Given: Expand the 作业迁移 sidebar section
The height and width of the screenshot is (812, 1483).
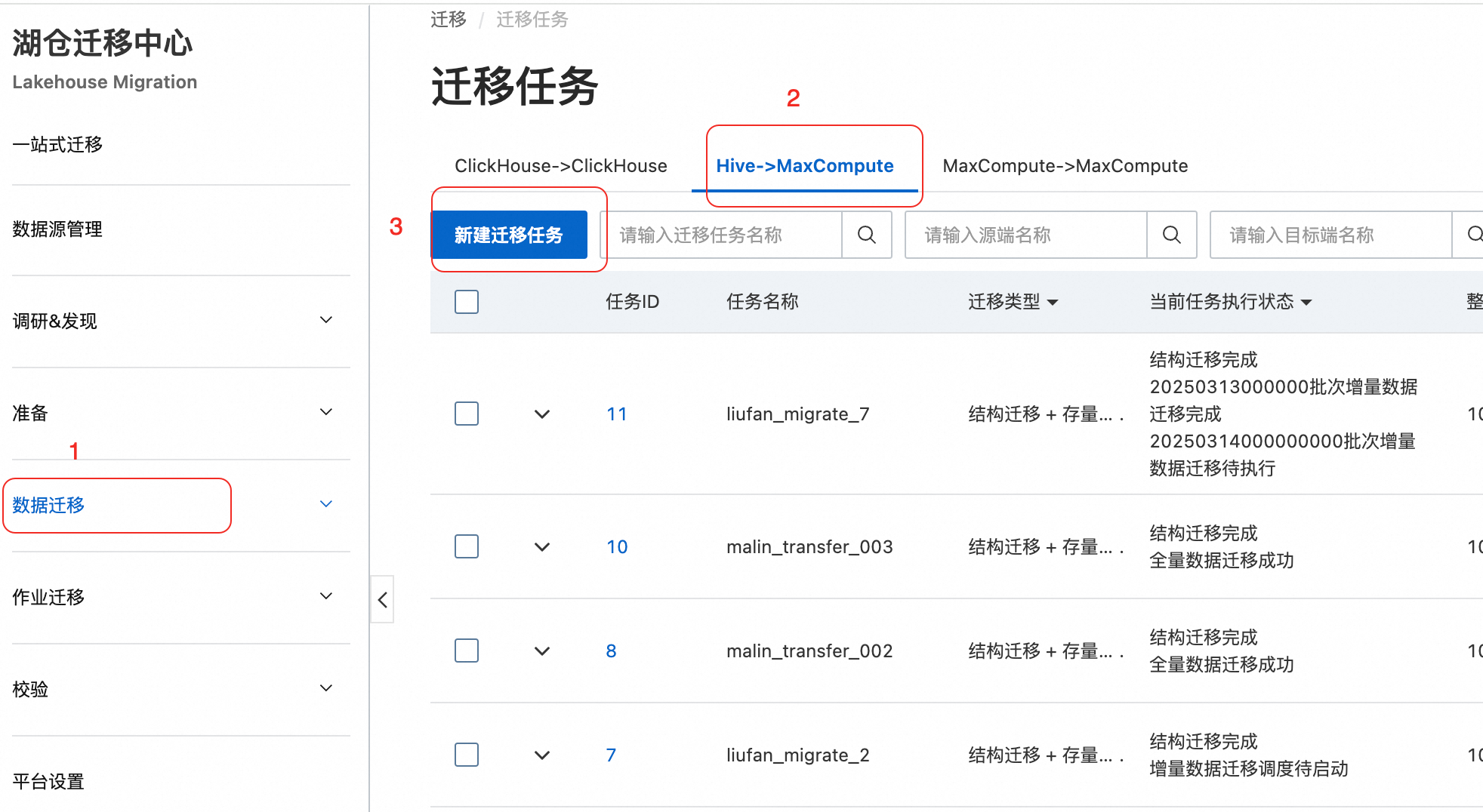Looking at the screenshot, I should tap(326, 596).
